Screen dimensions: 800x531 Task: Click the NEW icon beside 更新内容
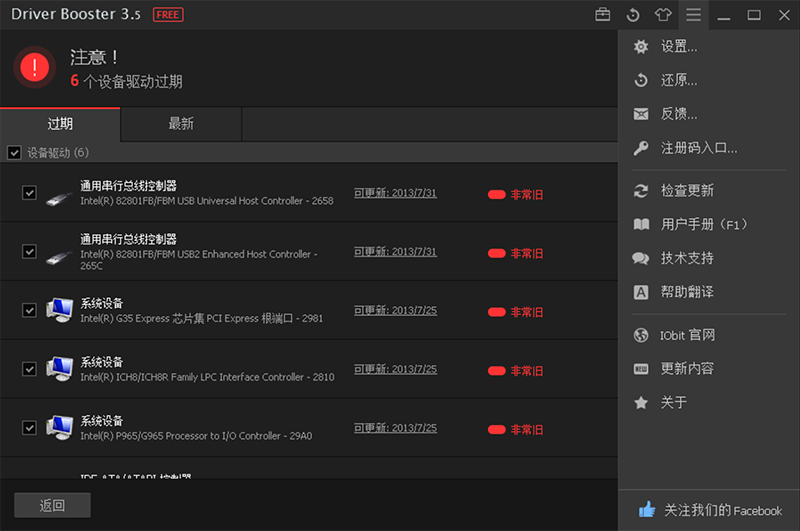tap(641, 369)
